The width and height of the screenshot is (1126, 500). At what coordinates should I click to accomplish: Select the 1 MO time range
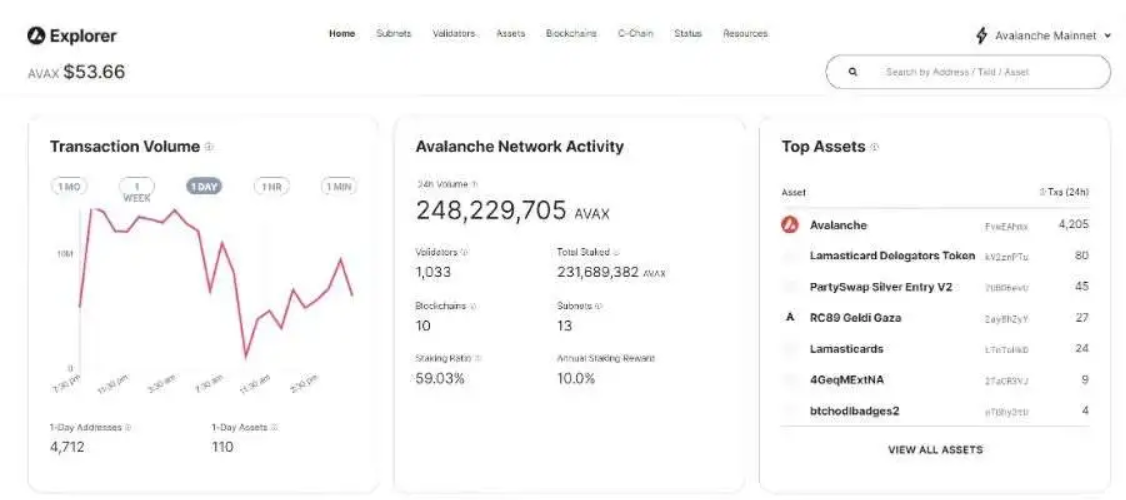[69, 187]
